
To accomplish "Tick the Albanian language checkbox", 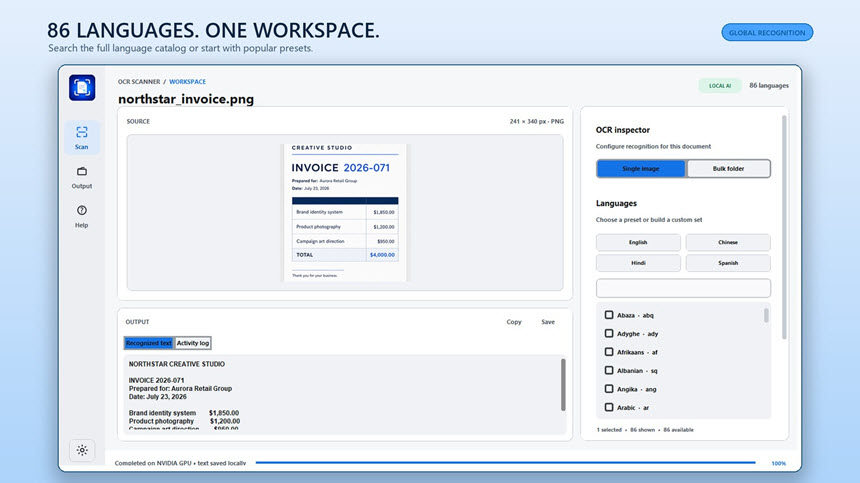I will [609, 371].
